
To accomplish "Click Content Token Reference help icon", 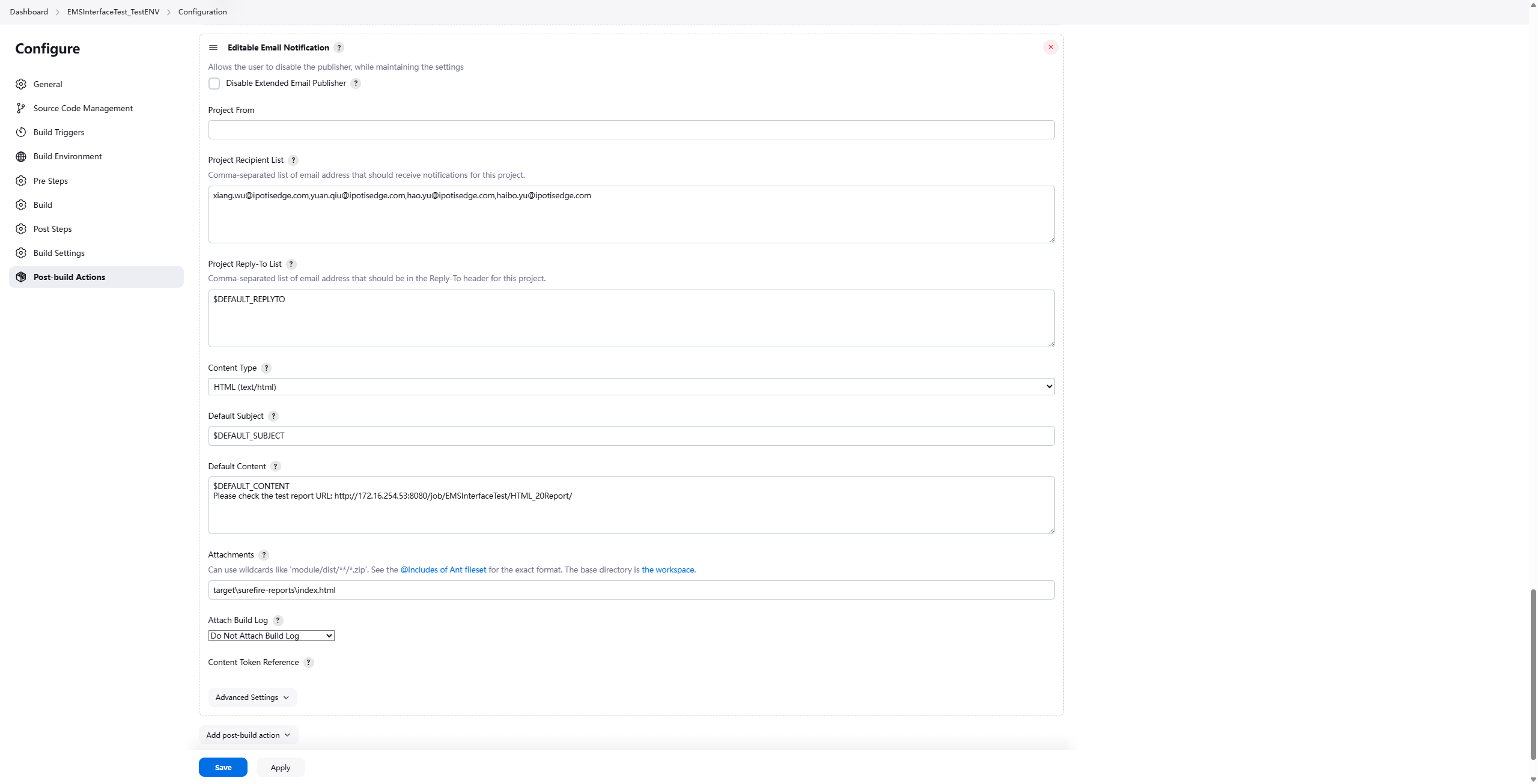I will tap(309, 663).
